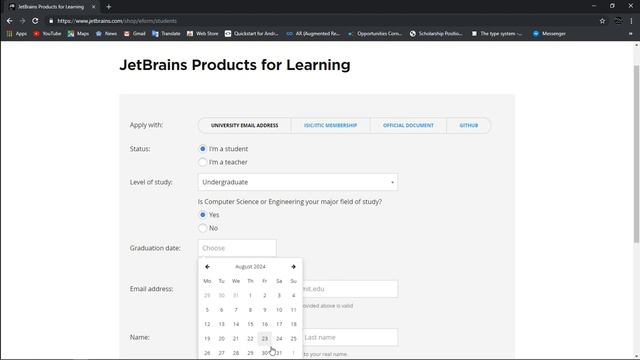Go to next month in the calendar
The height and width of the screenshot is (360, 640).
pos(293,267)
